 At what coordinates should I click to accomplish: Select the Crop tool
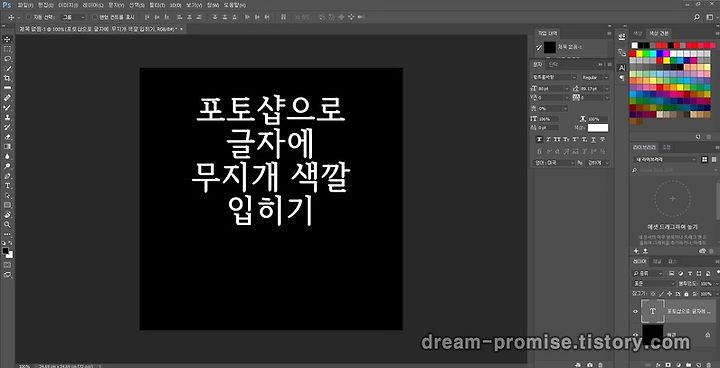point(7,78)
